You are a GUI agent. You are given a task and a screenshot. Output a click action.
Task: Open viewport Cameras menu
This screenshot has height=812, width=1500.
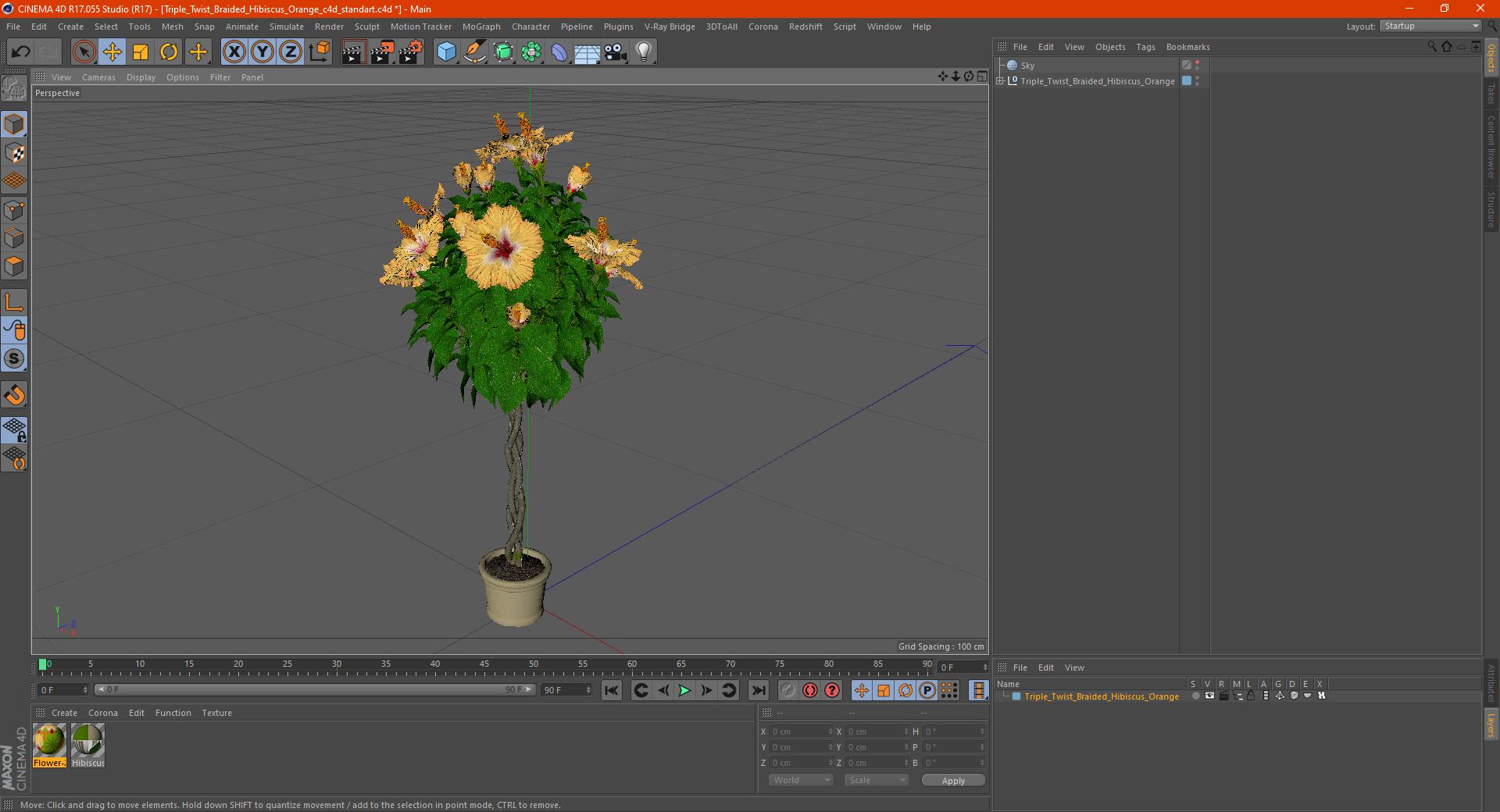(98, 77)
